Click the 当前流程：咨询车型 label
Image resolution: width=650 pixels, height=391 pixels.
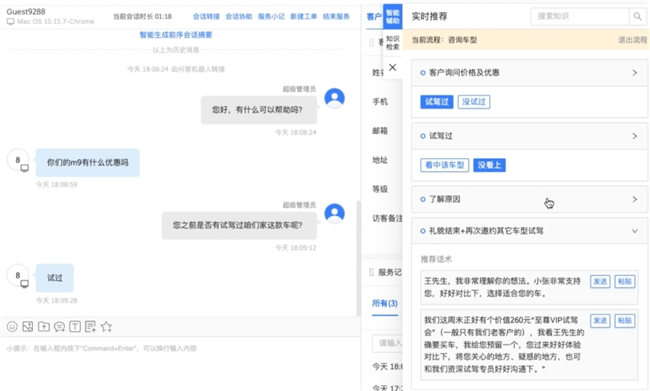click(x=444, y=40)
